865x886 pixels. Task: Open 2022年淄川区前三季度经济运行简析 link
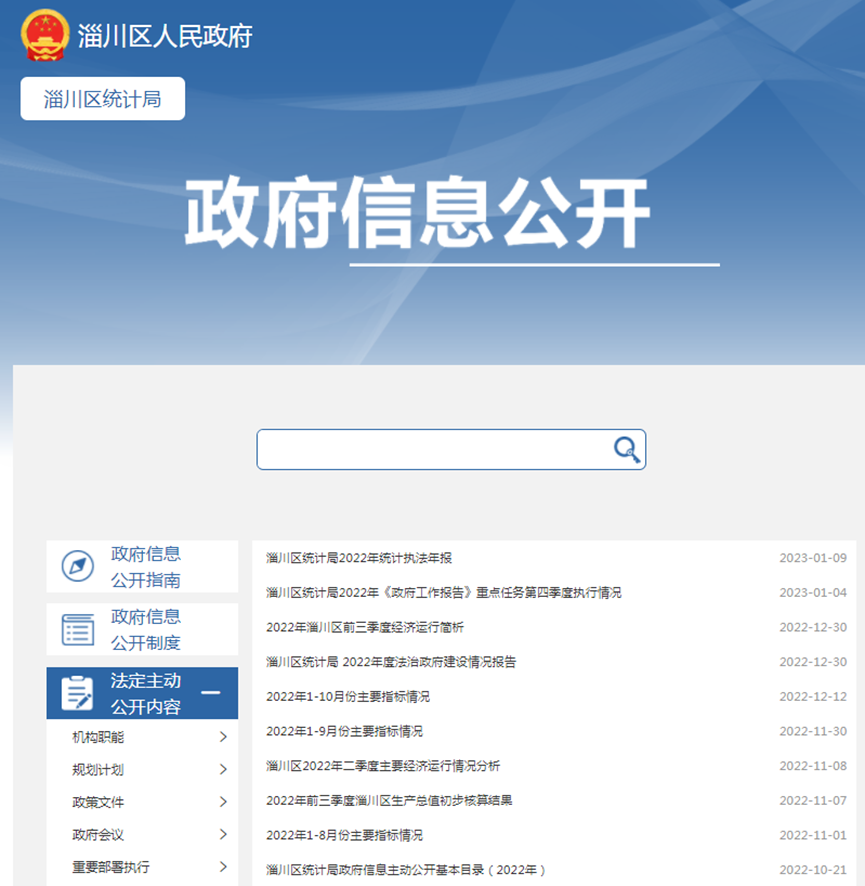(364, 627)
